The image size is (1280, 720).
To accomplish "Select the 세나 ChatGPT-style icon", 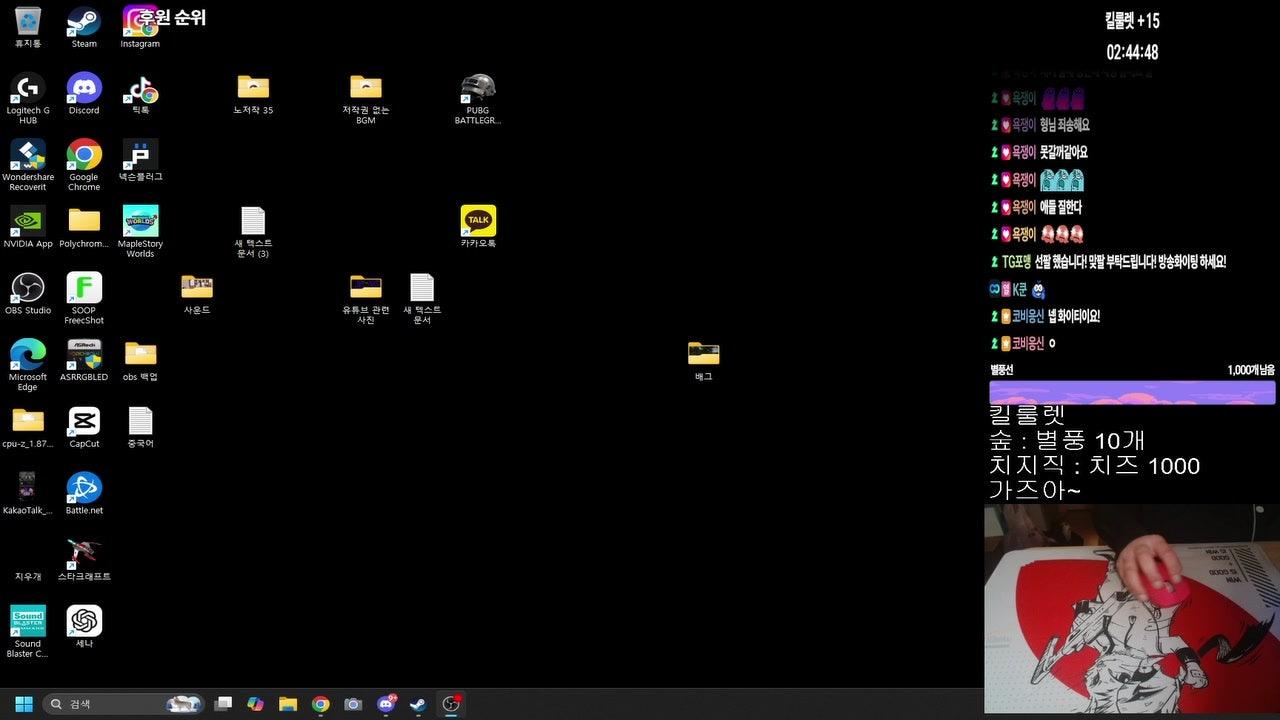I will click(84, 627).
